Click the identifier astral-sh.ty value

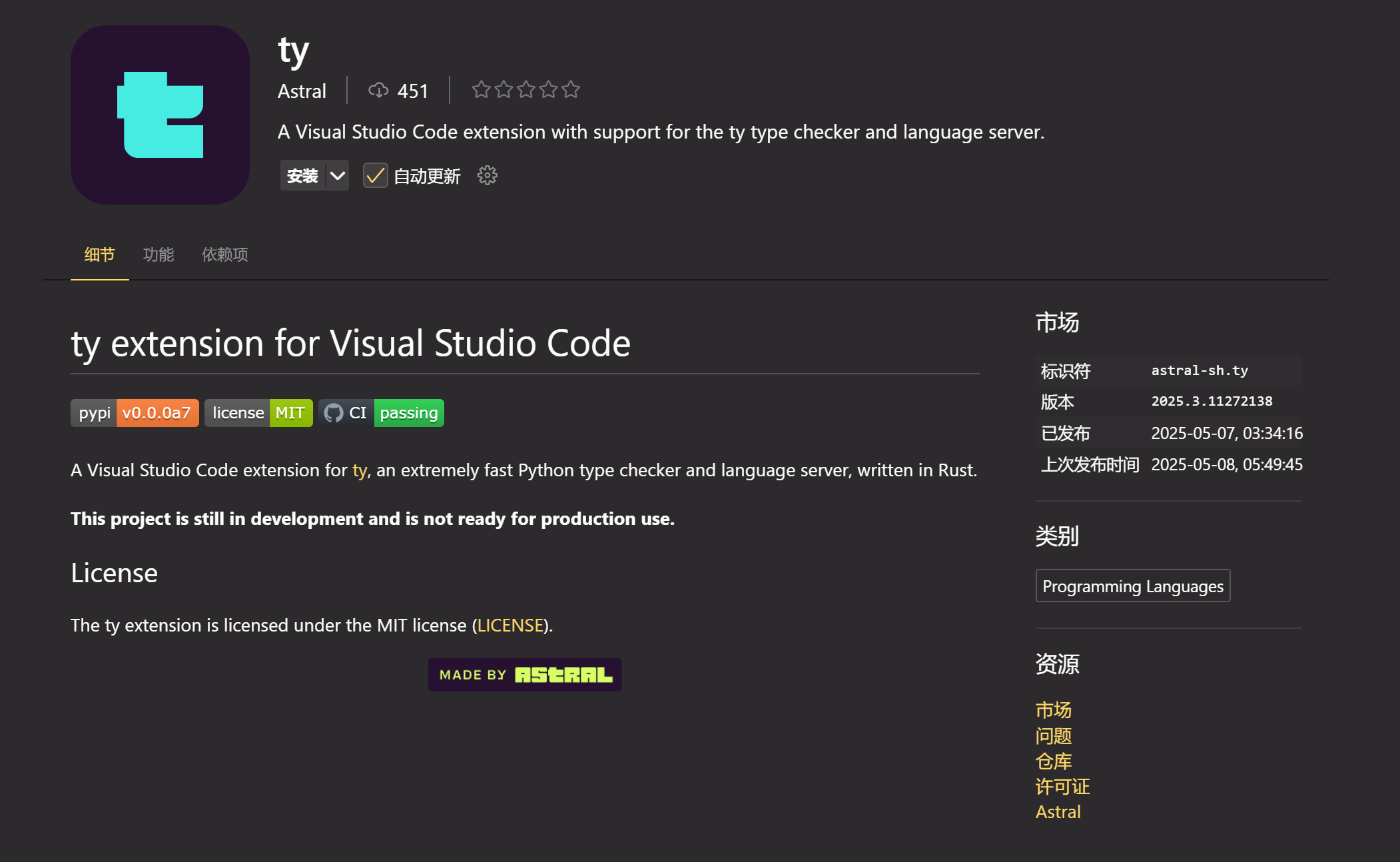pyautogui.click(x=1200, y=370)
